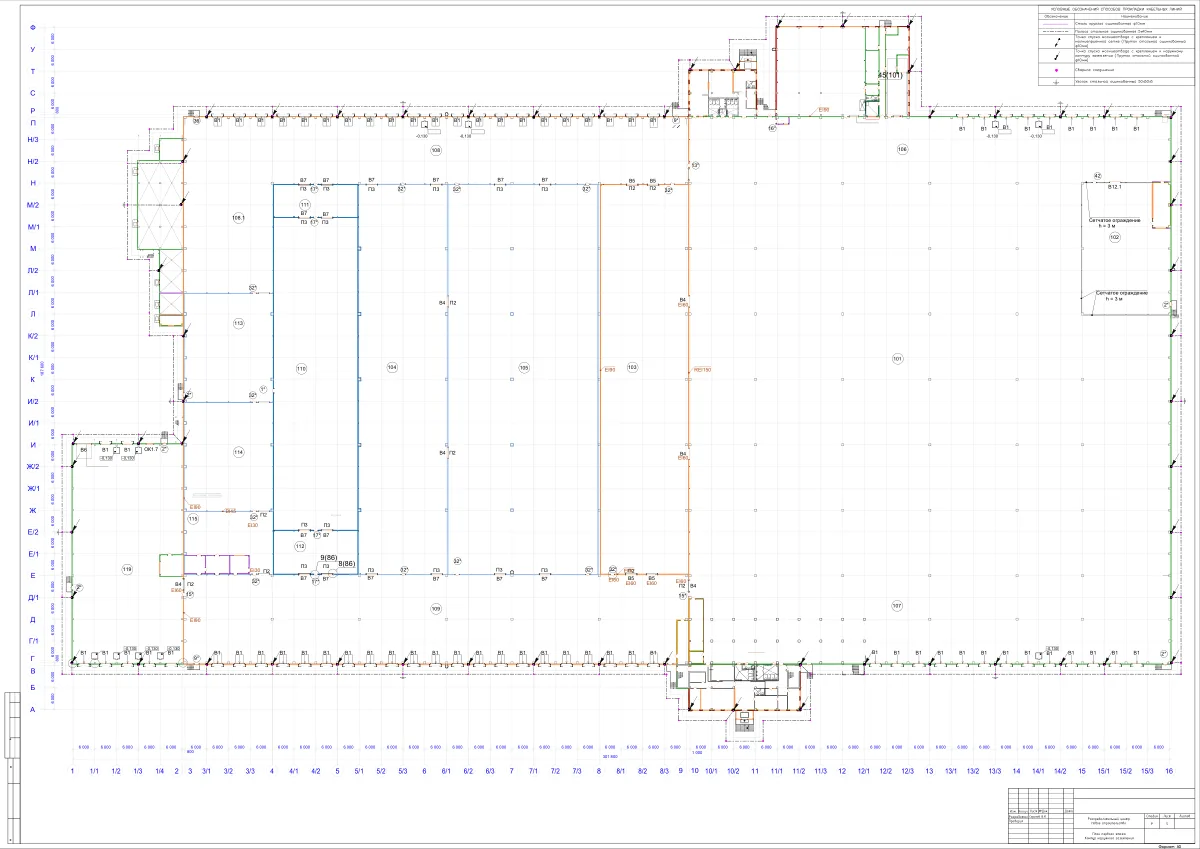
Task: Select room marker 102 inside the mesh fence
Action: (x=1114, y=237)
